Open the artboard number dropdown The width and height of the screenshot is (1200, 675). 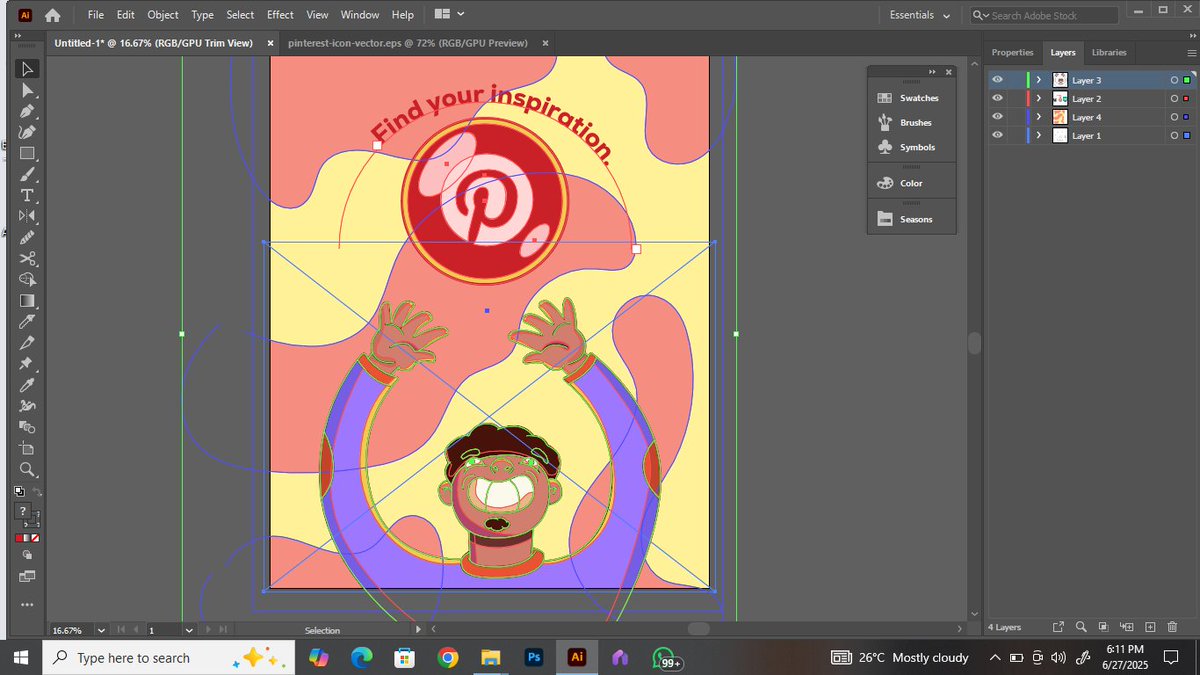pos(189,630)
